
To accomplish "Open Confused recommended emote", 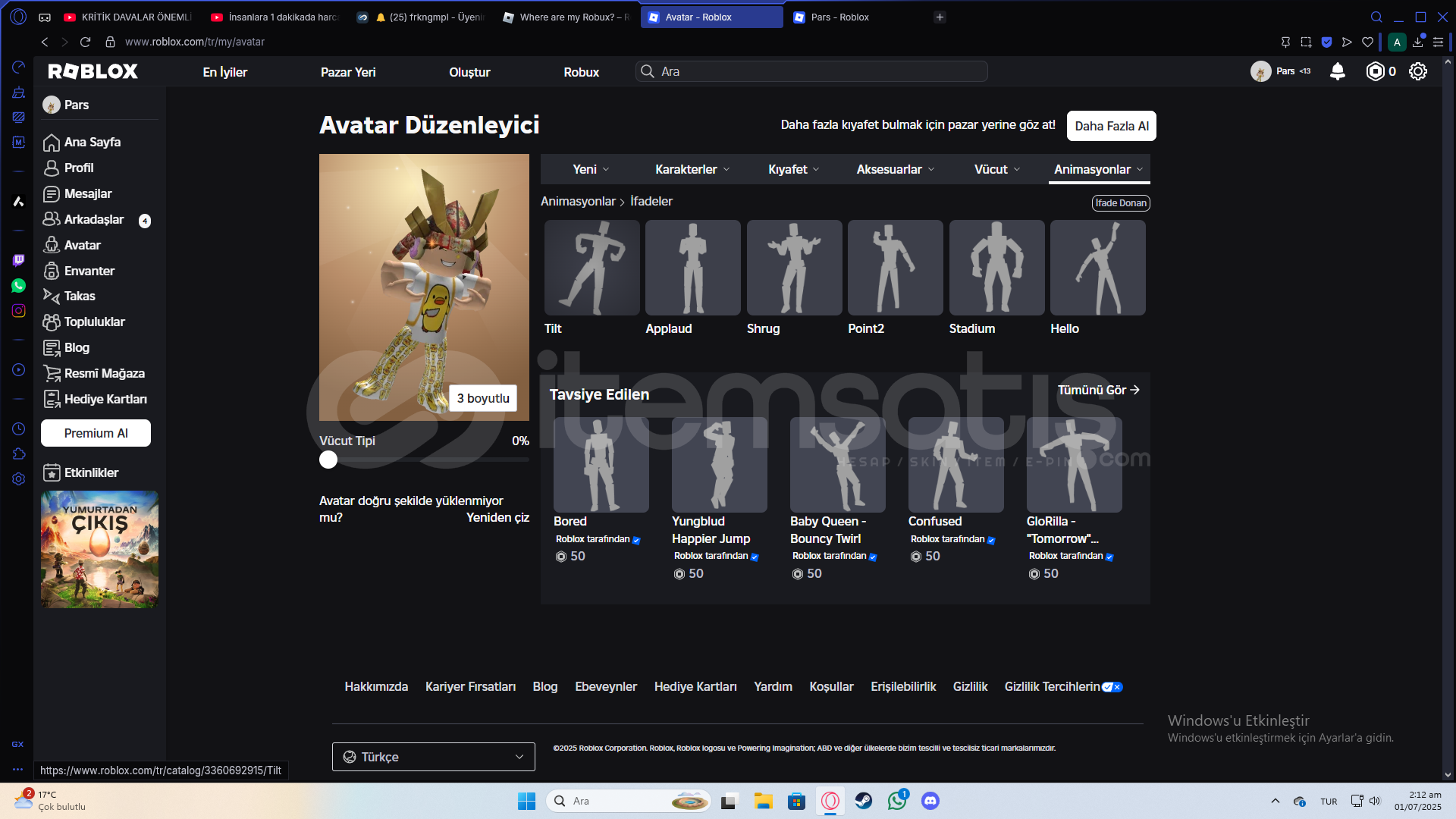I will pyautogui.click(x=955, y=465).
